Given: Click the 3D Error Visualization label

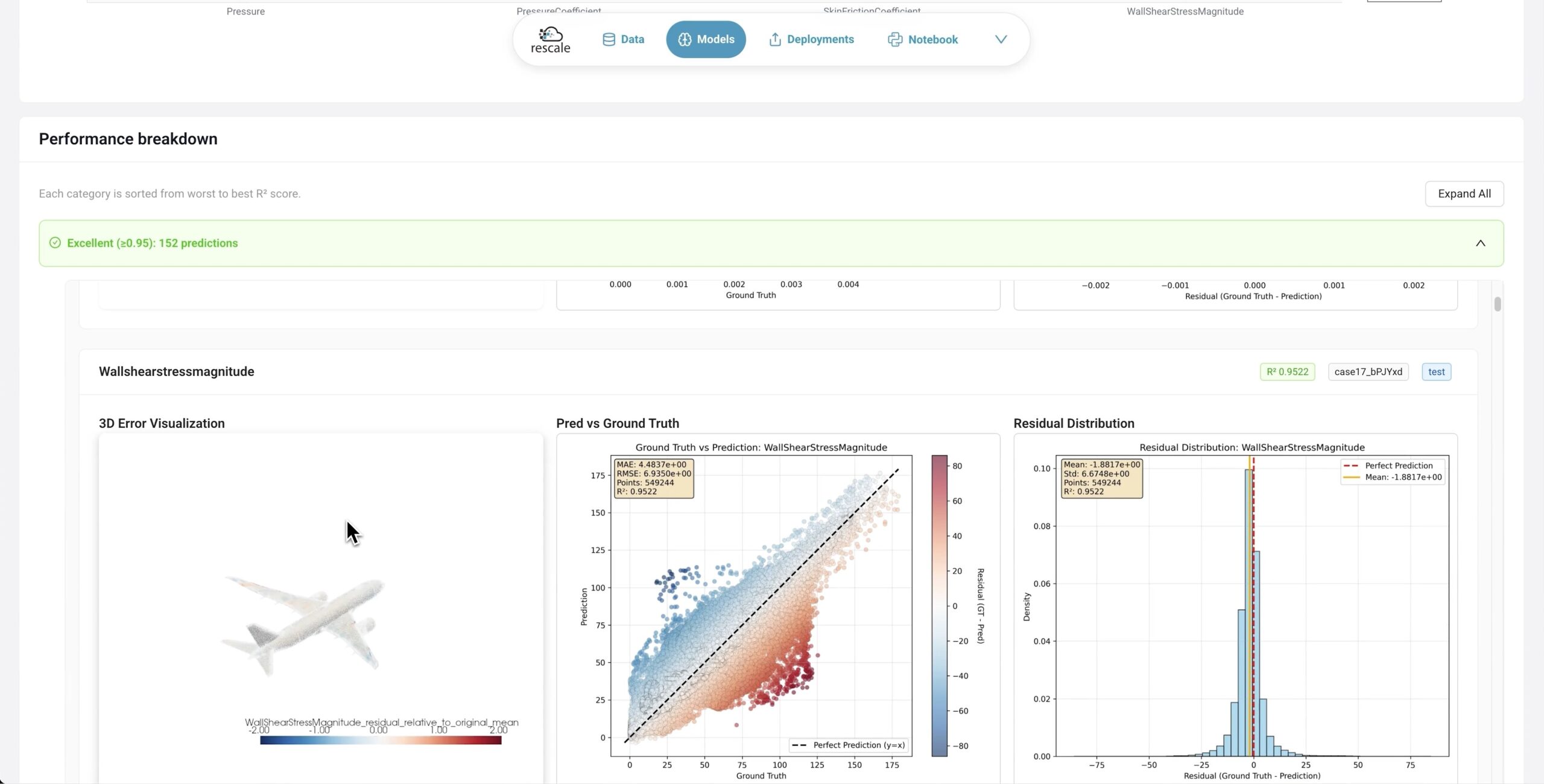Looking at the screenshot, I should pyautogui.click(x=162, y=423).
